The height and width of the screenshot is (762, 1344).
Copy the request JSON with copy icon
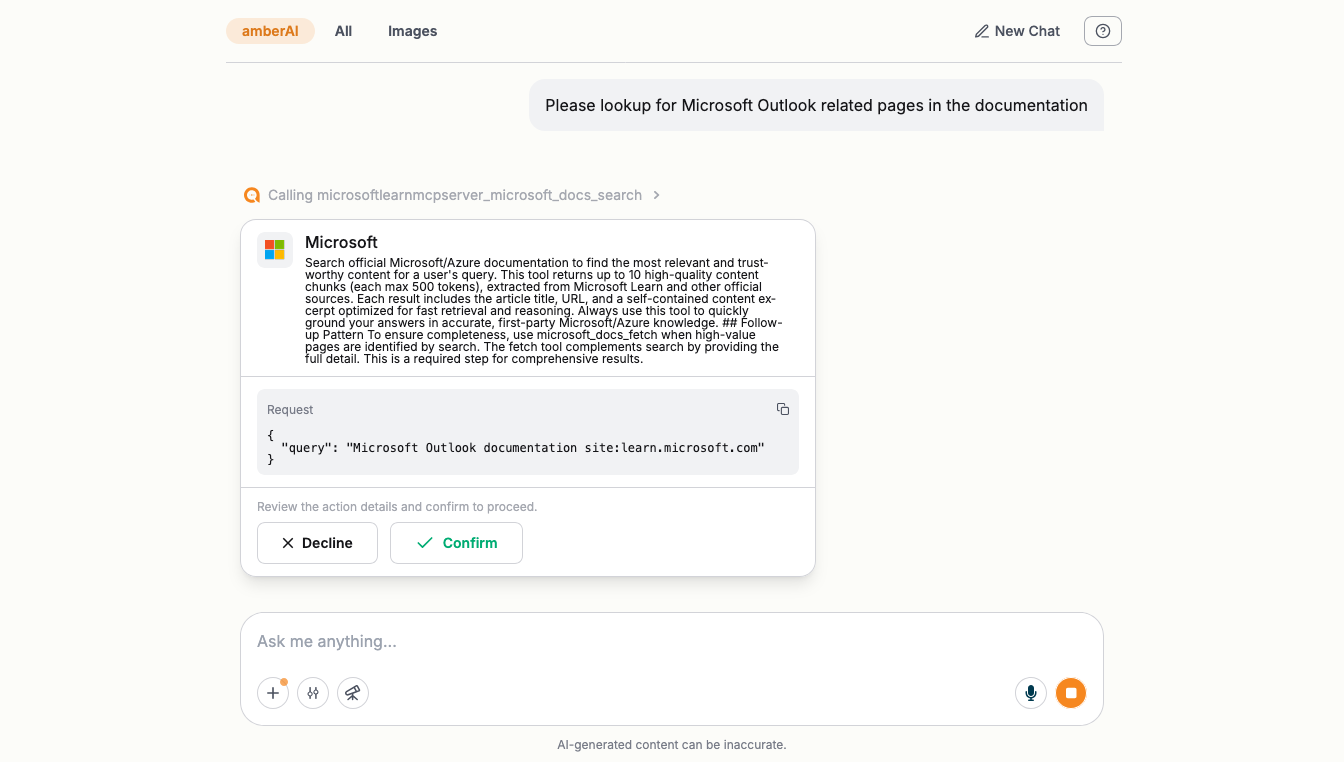pyautogui.click(x=783, y=409)
